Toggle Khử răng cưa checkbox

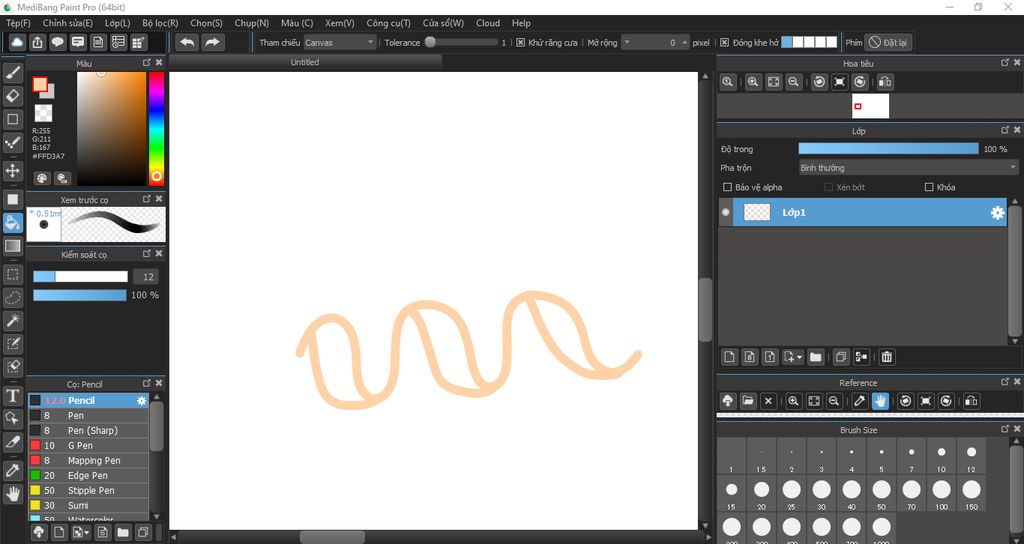tap(520, 42)
